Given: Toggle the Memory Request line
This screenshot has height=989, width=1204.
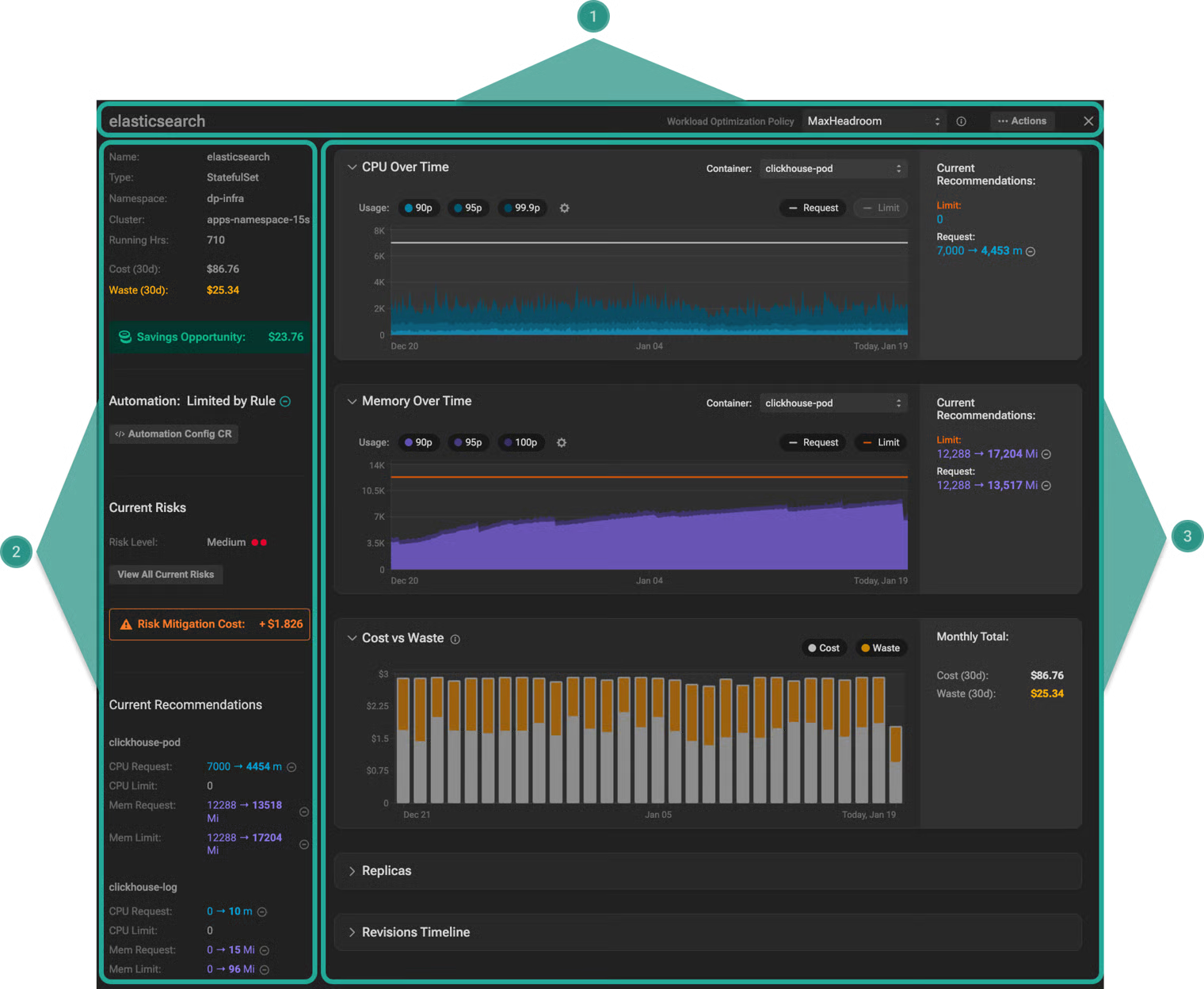Looking at the screenshot, I should point(813,442).
